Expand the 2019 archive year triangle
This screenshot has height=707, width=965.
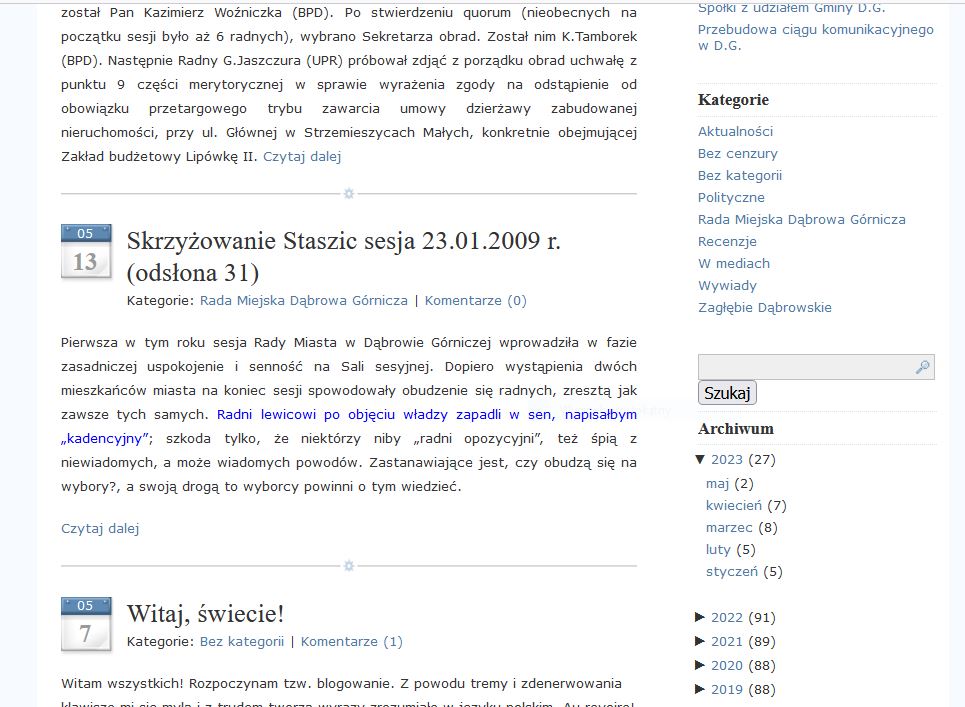pyautogui.click(x=700, y=689)
